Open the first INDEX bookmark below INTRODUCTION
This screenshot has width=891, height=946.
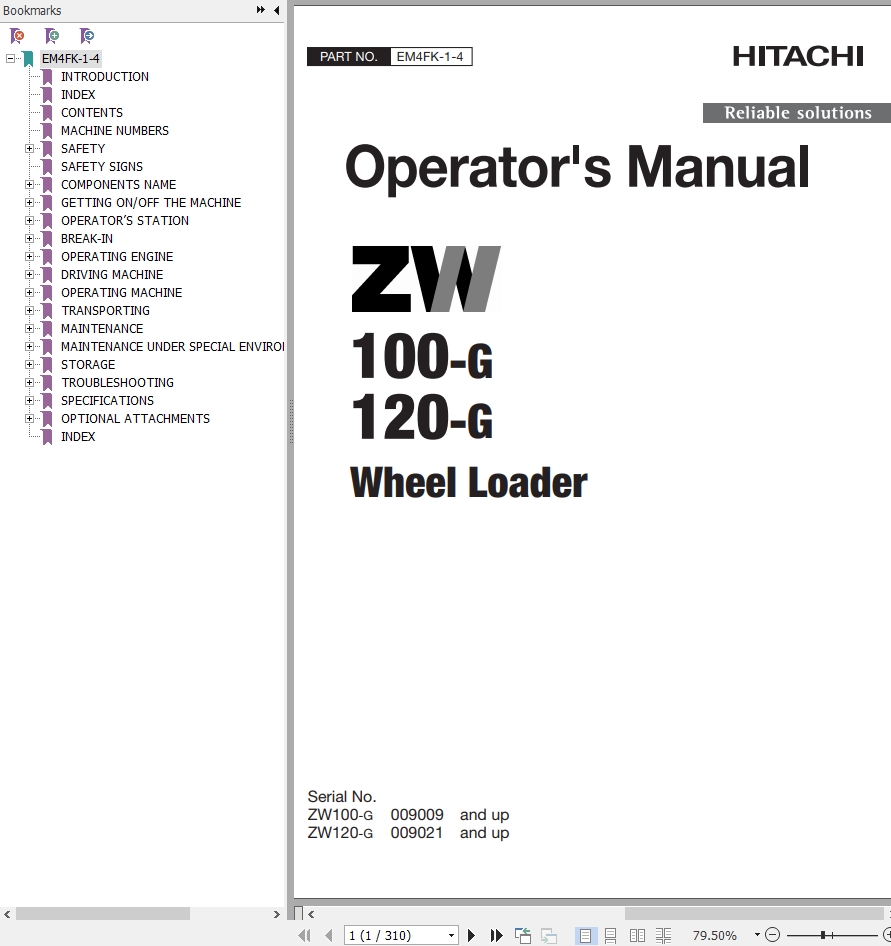pyautogui.click(x=78, y=95)
